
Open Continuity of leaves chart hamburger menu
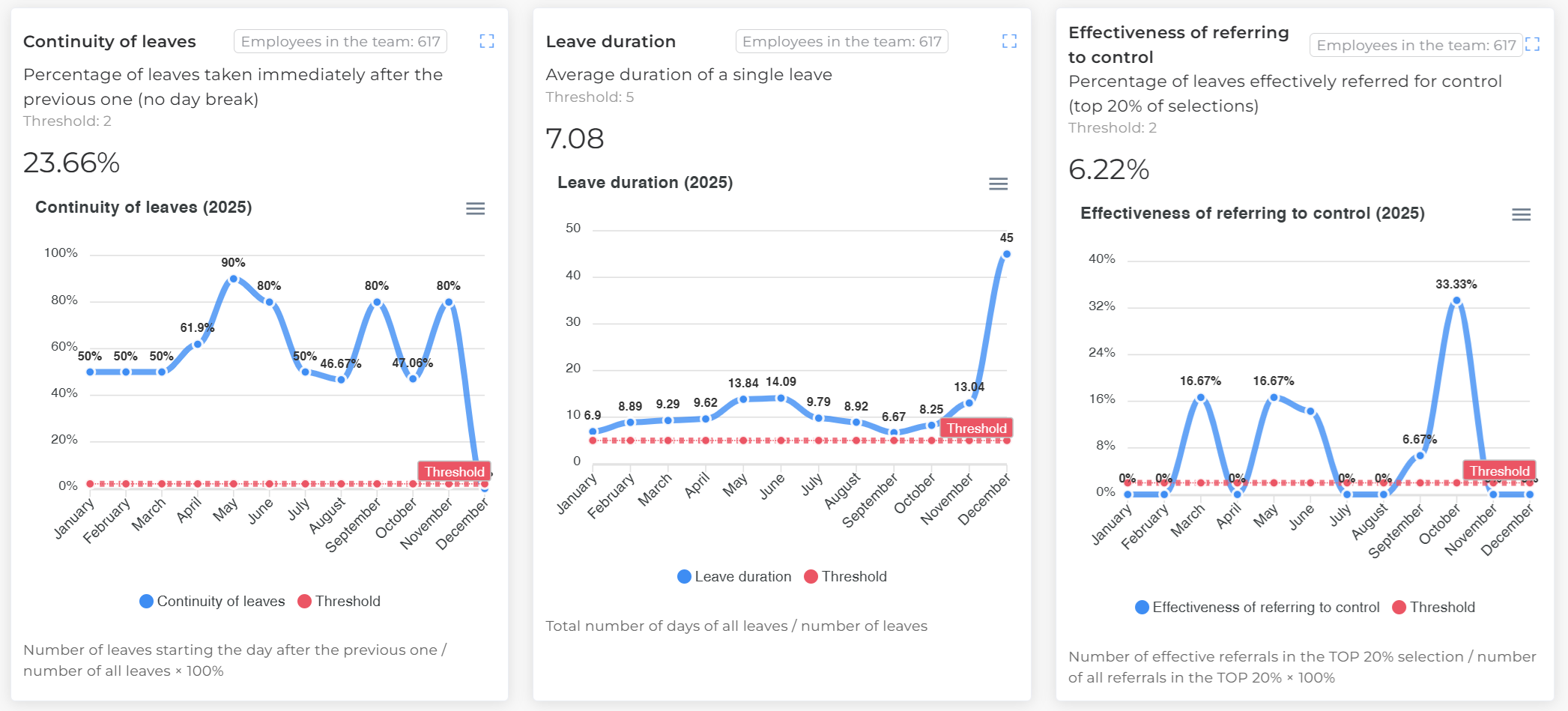click(475, 209)
